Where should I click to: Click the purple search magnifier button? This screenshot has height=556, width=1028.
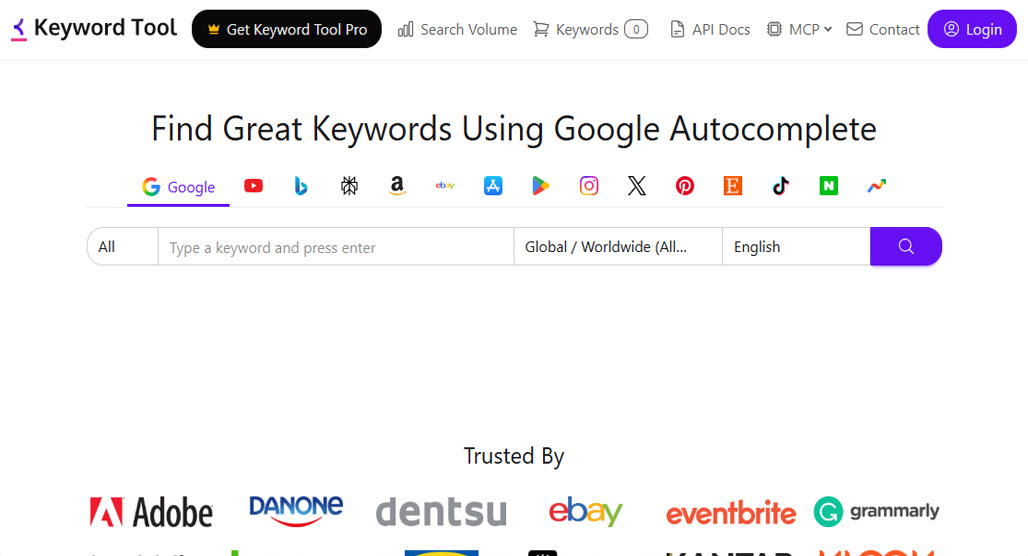pyautogui.click(x=905, y=247)
